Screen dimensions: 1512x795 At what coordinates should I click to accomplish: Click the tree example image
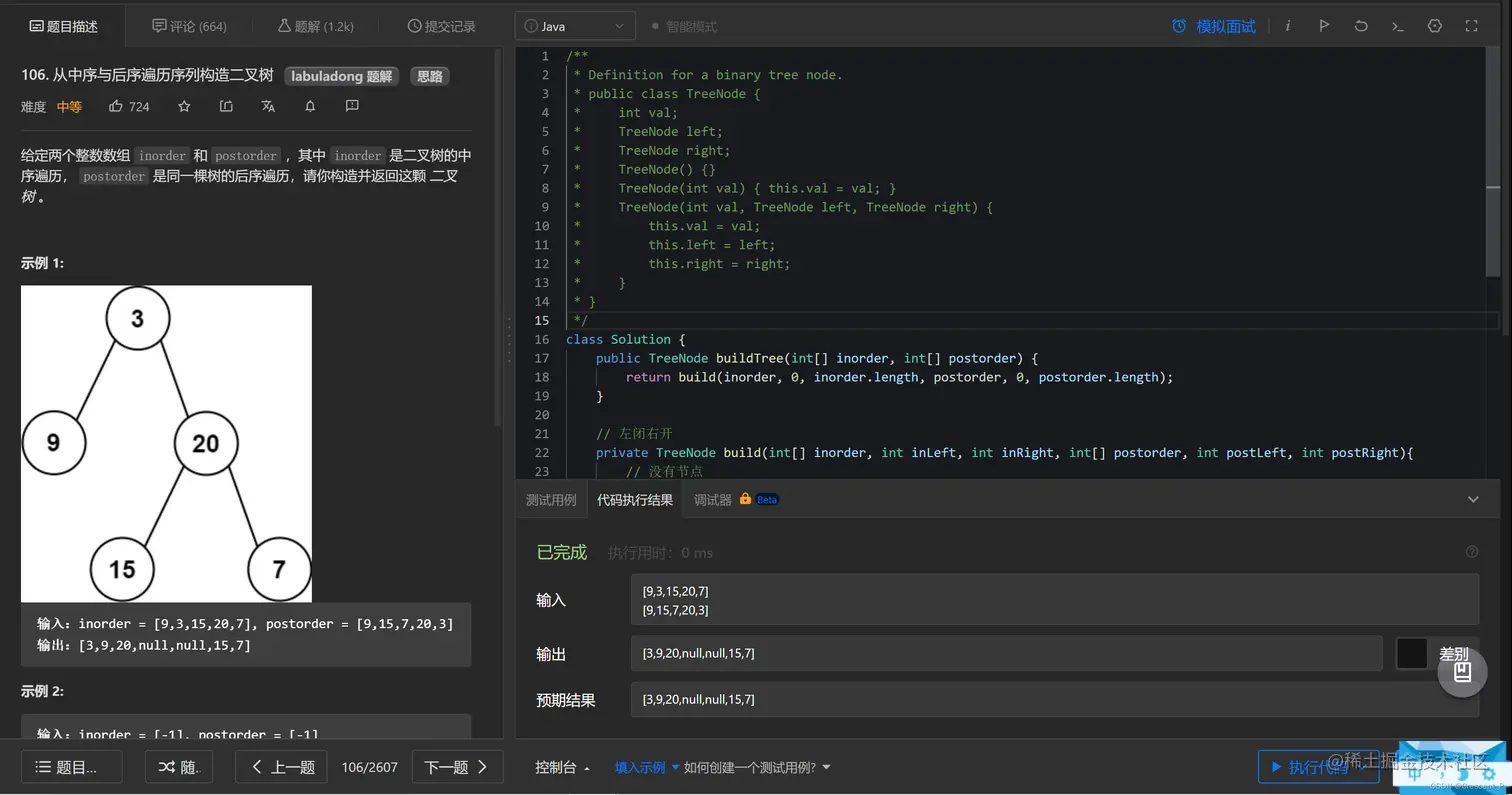166,444
